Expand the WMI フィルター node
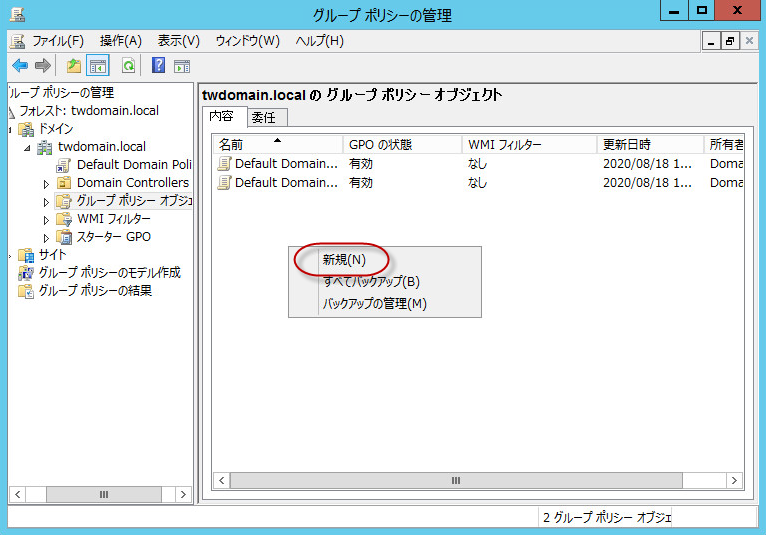Image resolution: width=766 pixels, height=535 pixels. tap(46, 220)
